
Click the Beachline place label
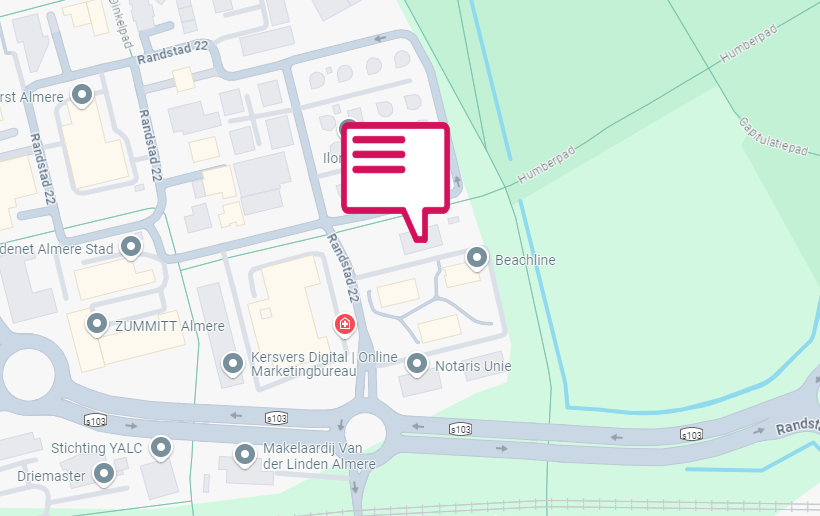click(x=525, y=260)
